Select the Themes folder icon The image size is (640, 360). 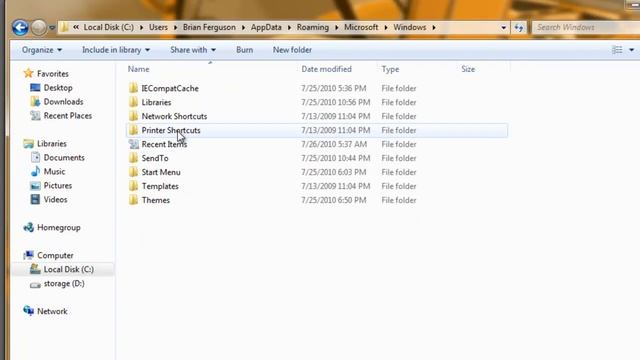pyautogui.click(x=133, y=200)
